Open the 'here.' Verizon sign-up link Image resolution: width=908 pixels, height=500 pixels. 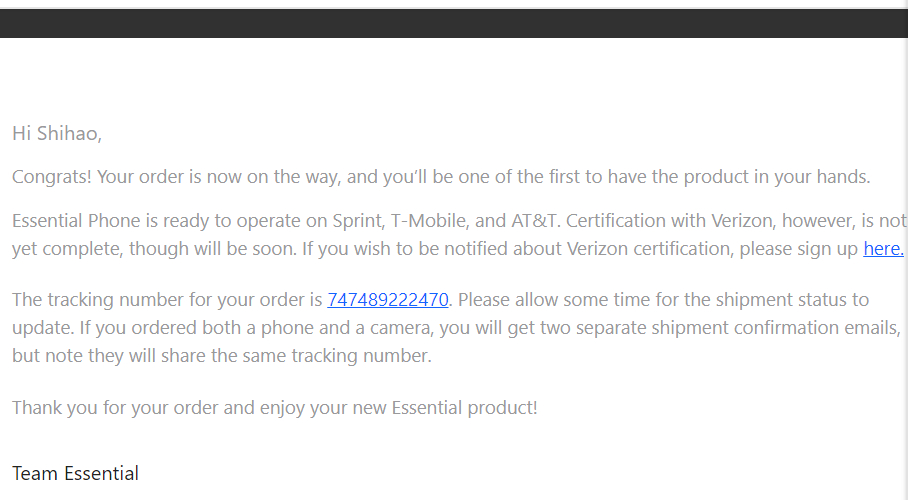click(x=883, y=249)
